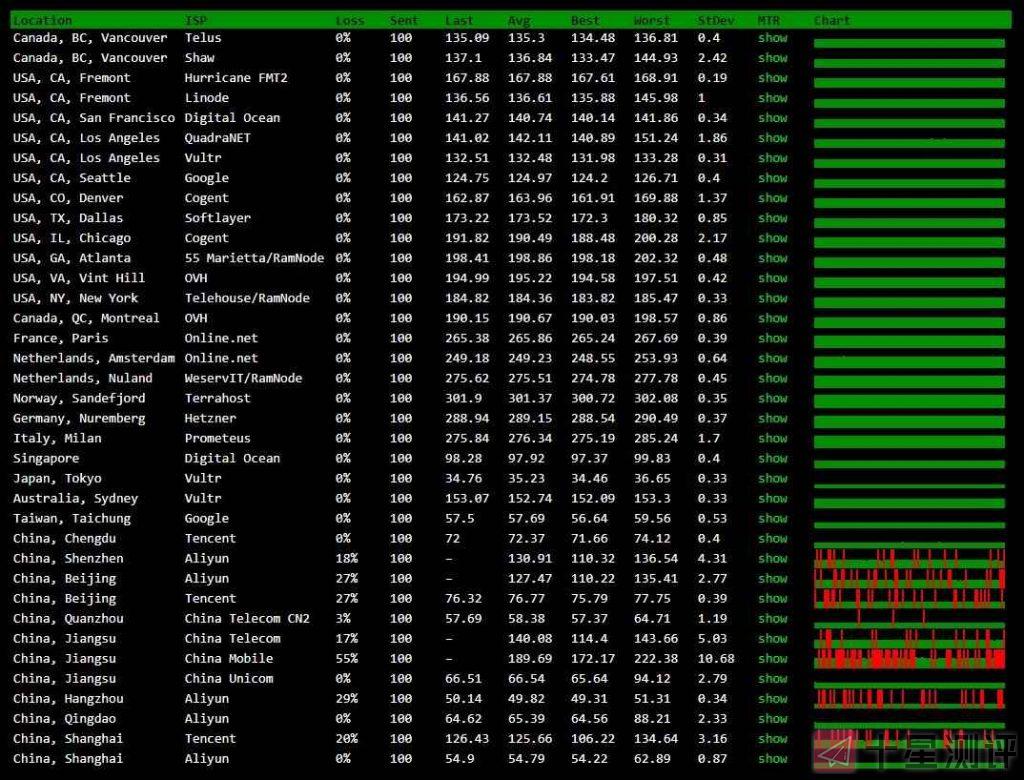Image resolution: width=1024 pixels, height=780 pixels.
Task: Click the show MTR link for Vancouver Telus
Action: point(772,38)
